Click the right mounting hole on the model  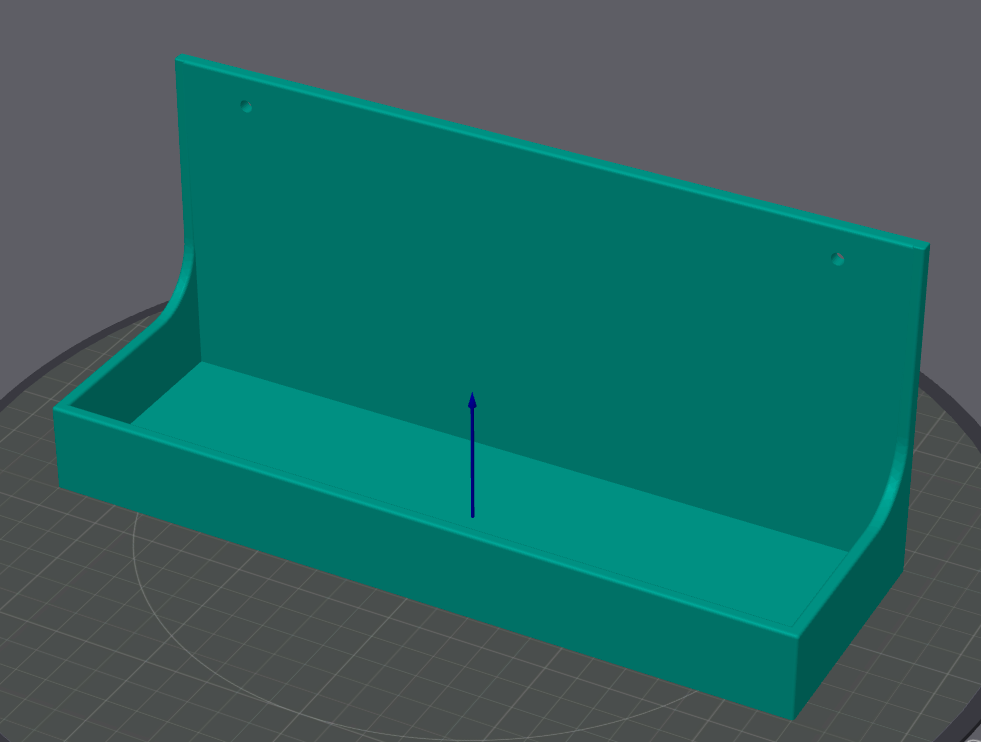[x=838, y=259]
